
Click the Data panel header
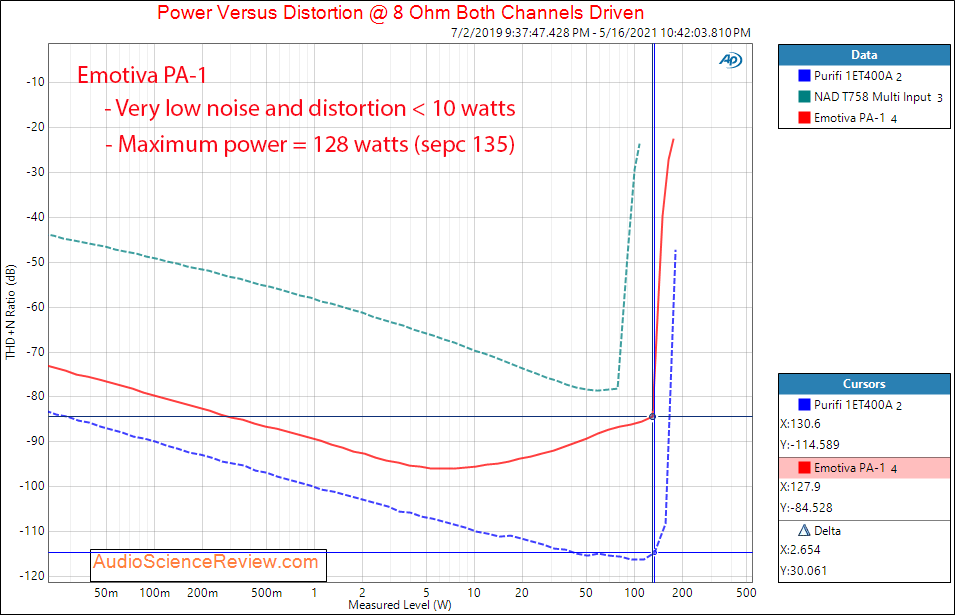click(x=864, y=55)
